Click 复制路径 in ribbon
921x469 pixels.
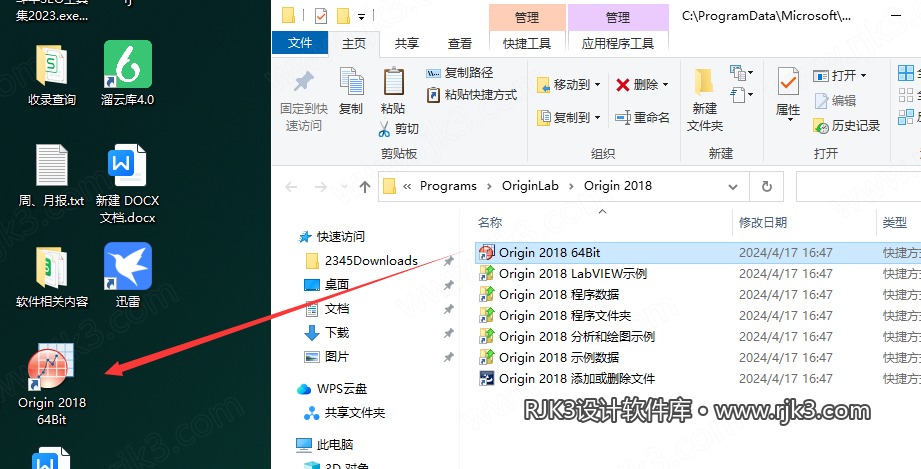(x=460, y=73)
